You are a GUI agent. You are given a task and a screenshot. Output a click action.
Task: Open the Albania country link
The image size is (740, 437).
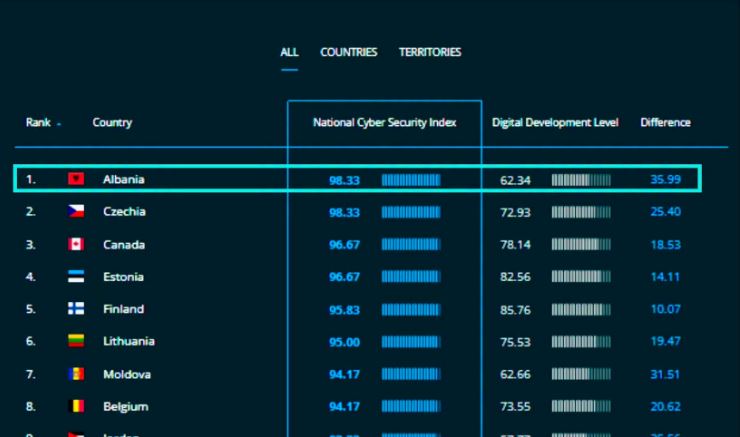pyautogui.click(x=124, y=179)
